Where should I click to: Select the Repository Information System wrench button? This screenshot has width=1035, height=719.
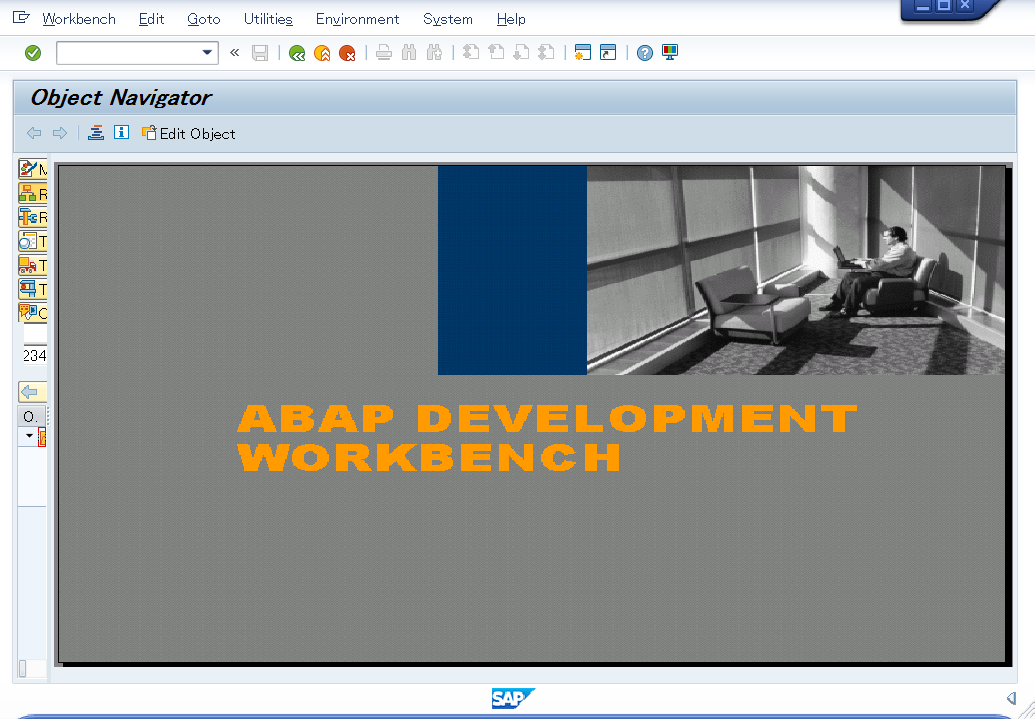click(x=32, y=217)
